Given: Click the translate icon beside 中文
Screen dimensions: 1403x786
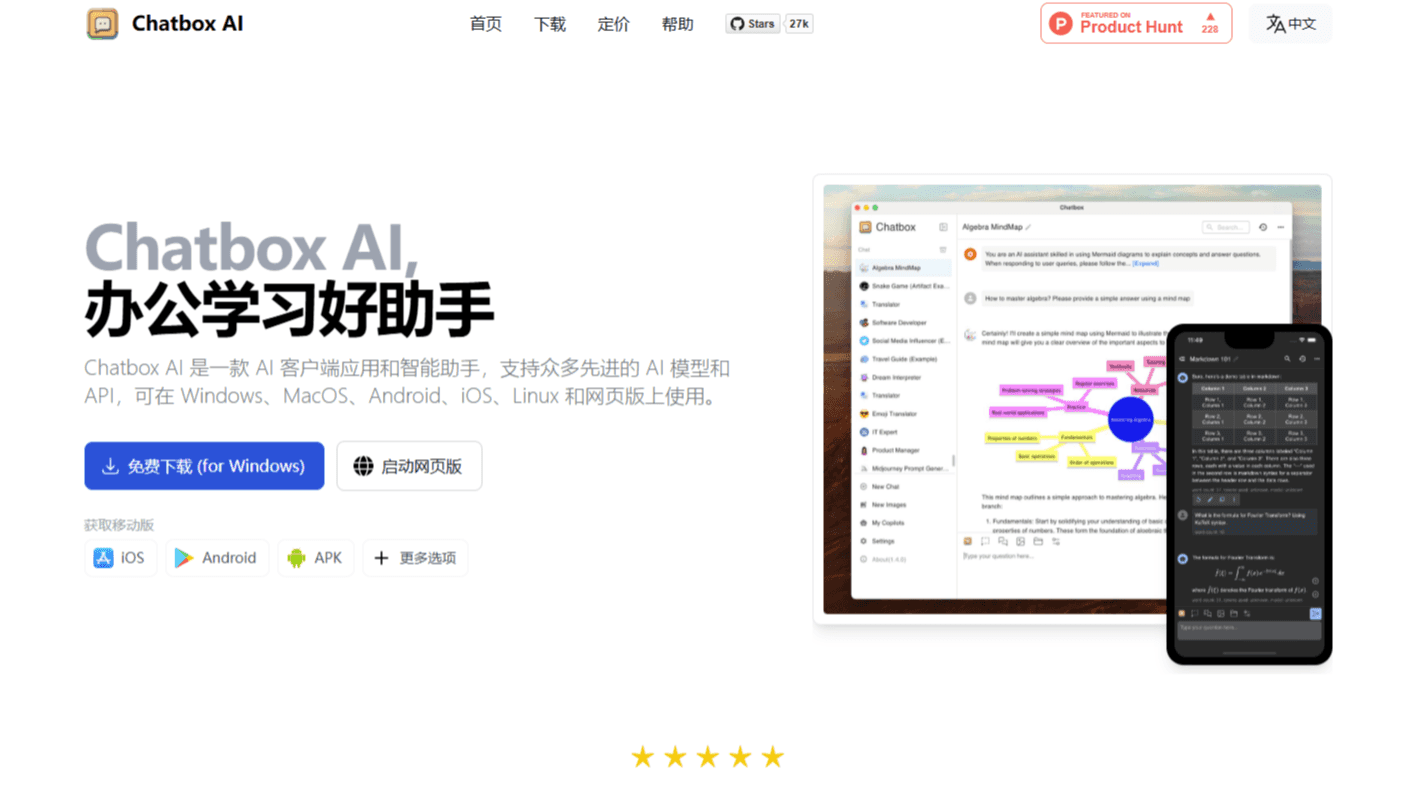Looking at the screenshot, I should [1275, 24].
